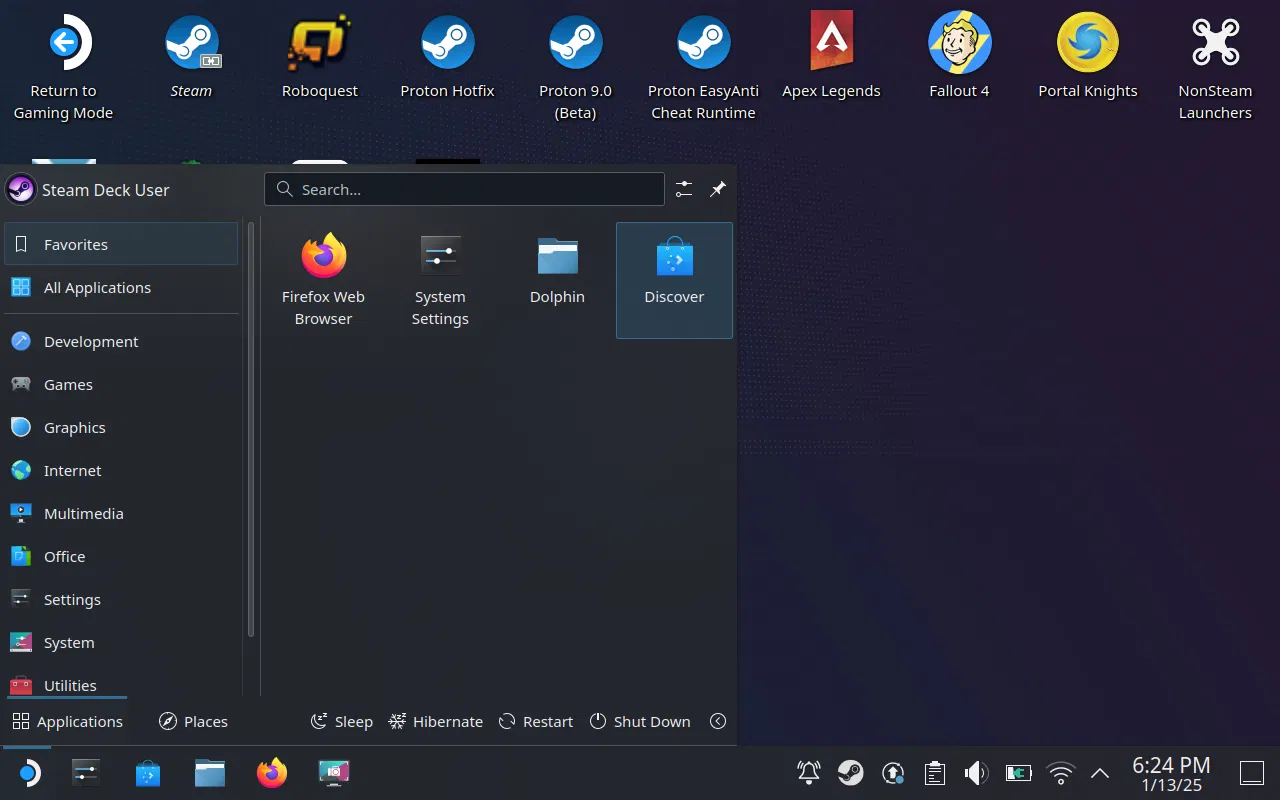Screen dimensions: 1280x800
Task: Click the Sleep button
Action: [342, 721]
